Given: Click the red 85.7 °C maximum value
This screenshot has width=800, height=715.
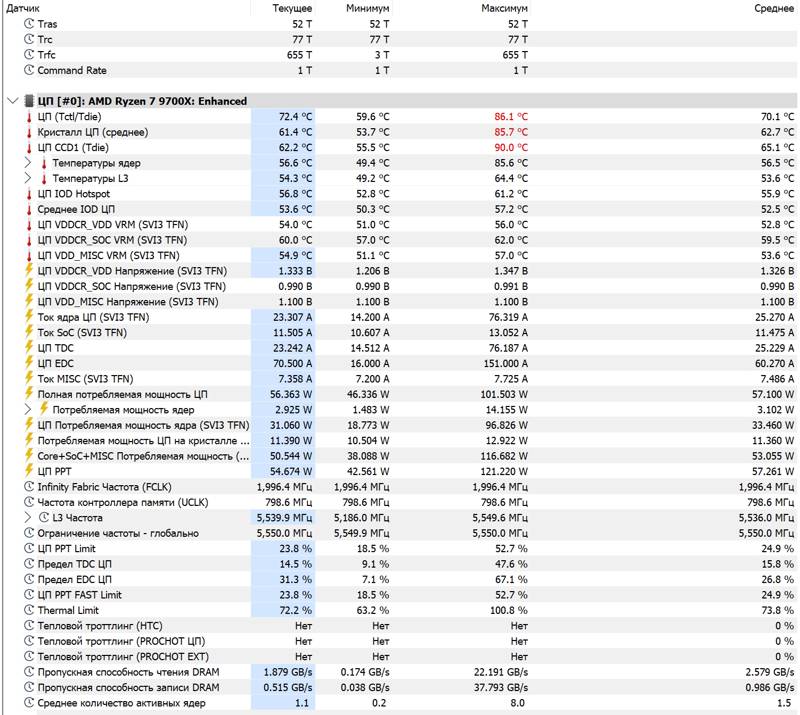Looking at the screenshot, I should (511, 132).
